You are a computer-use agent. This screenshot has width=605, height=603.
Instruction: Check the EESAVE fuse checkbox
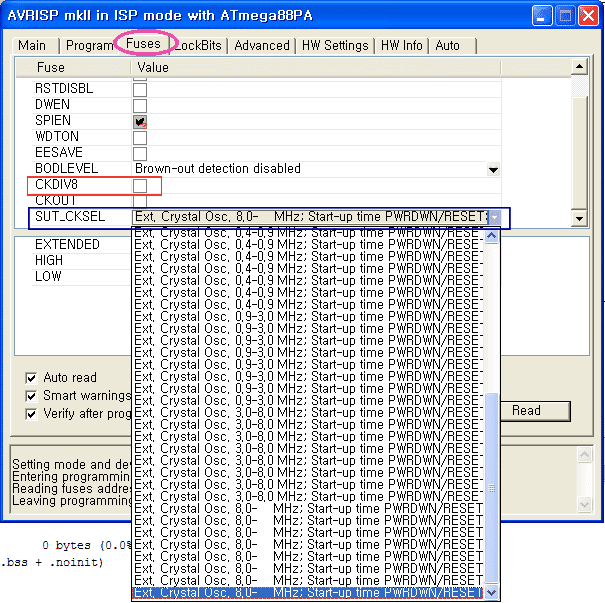pos(140,154)
